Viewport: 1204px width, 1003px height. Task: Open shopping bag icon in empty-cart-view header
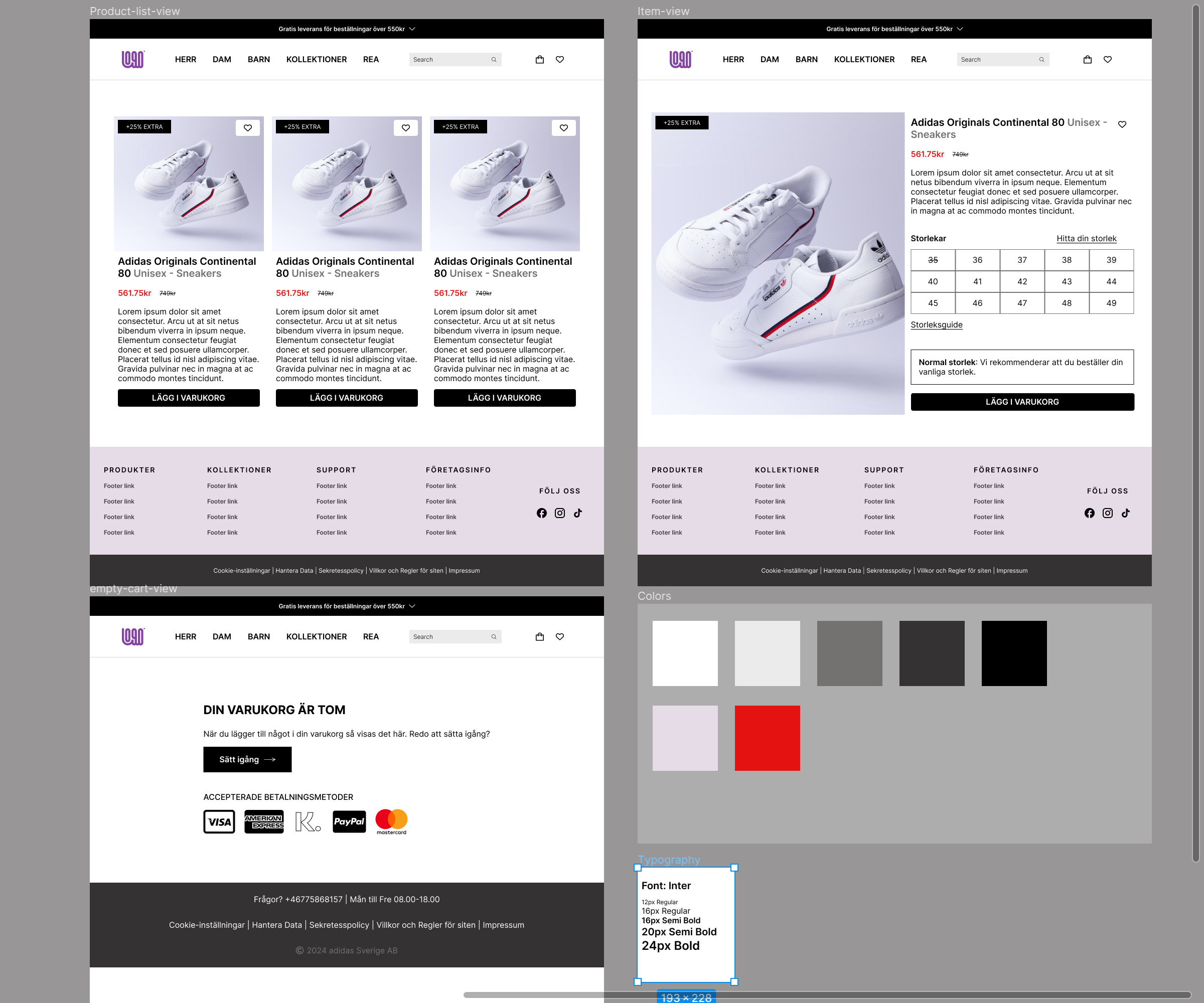(x=539, y=636)
